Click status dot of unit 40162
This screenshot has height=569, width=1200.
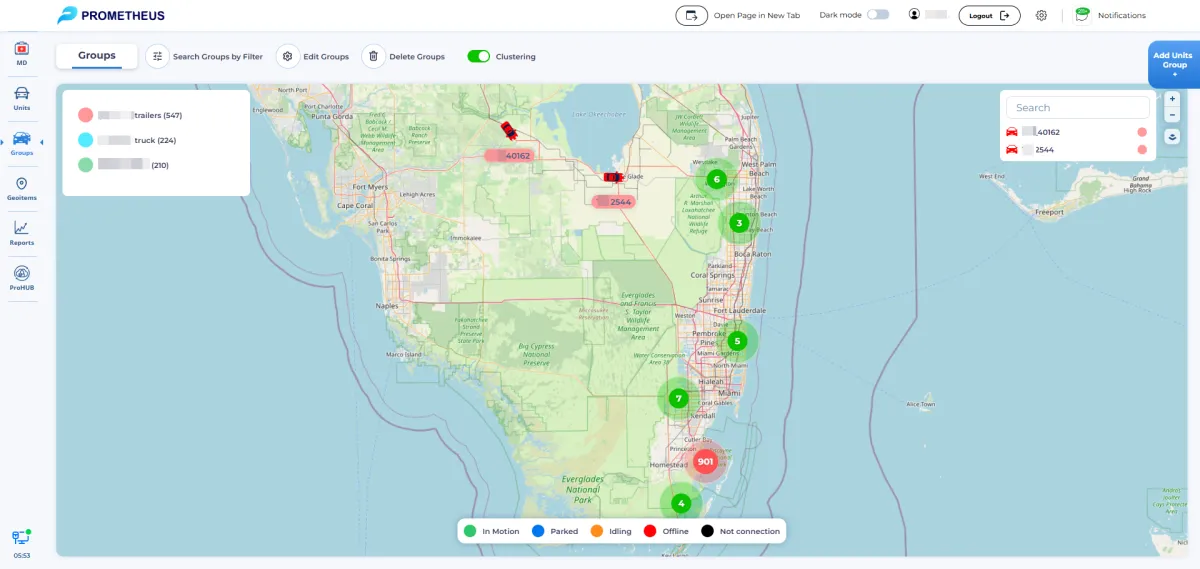click(1142, 132)
